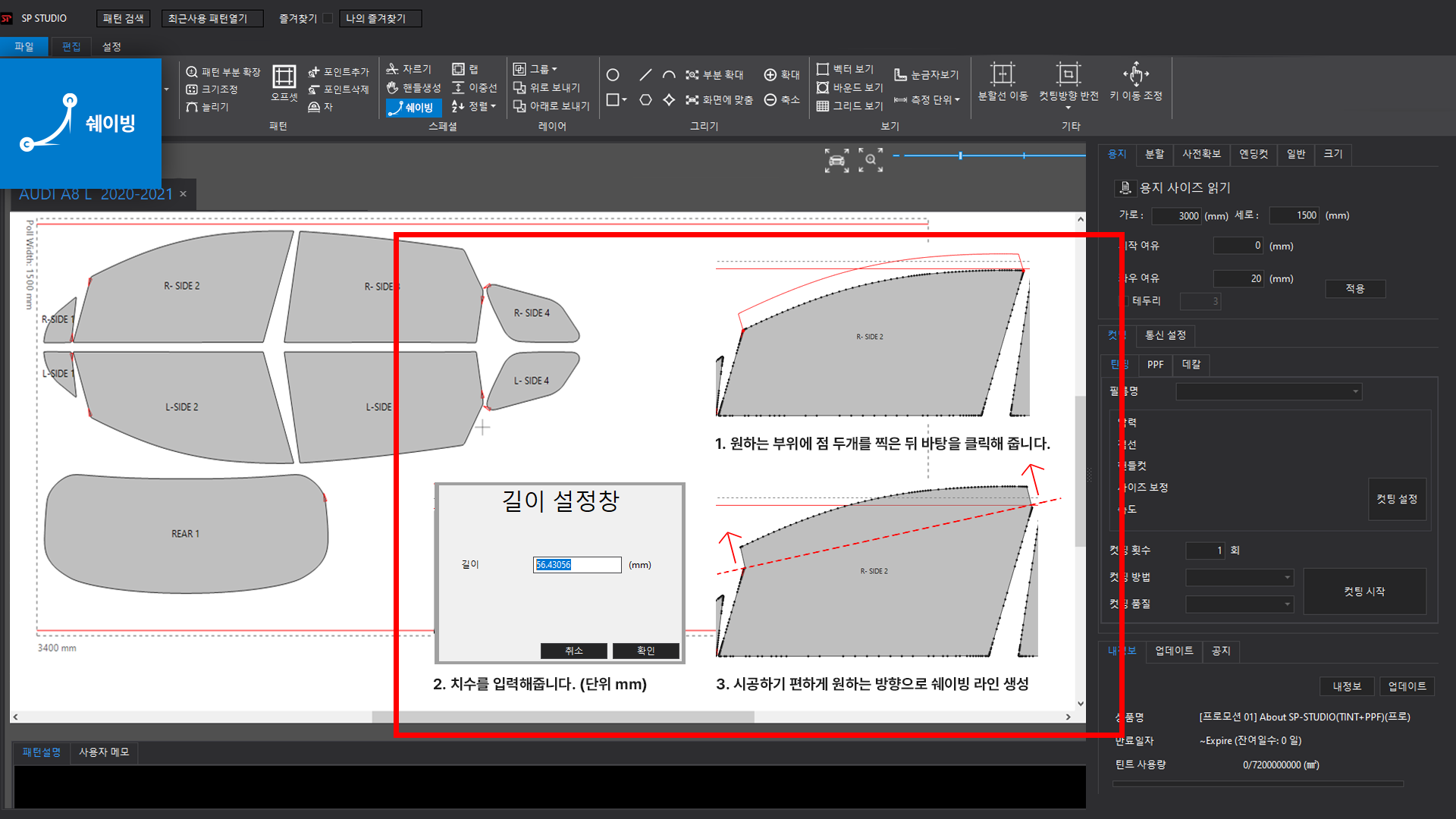1456x819 pixels.
Task: Switch to the 분할 tab
Action: tap(1154, 154)
